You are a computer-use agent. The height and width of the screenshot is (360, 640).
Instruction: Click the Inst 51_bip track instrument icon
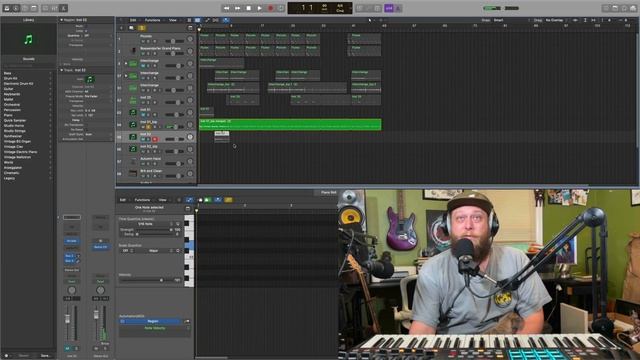click(x=133, y=124)
